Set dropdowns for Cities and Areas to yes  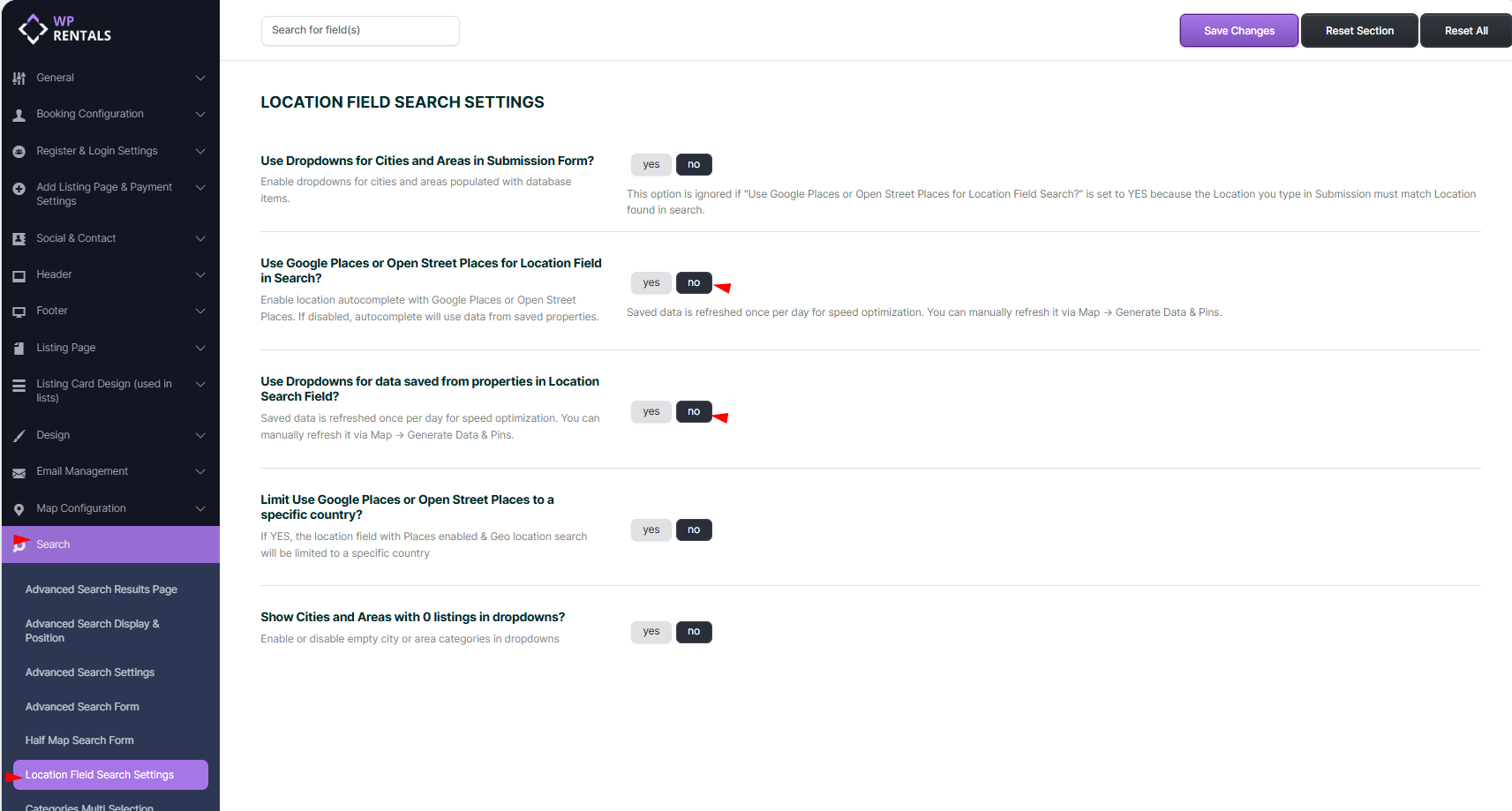(651, 165)
